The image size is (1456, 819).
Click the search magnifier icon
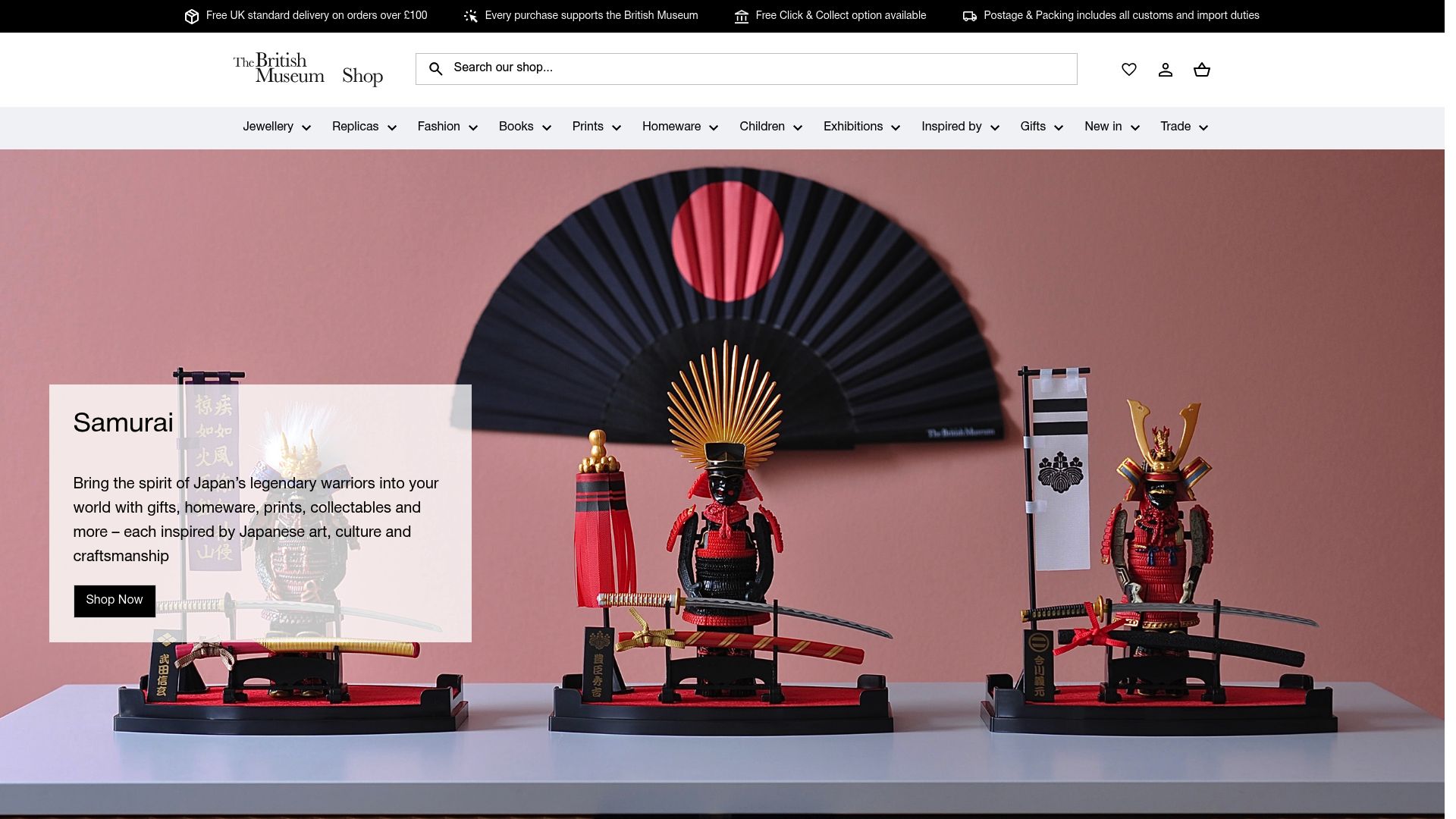pos(435,69)
